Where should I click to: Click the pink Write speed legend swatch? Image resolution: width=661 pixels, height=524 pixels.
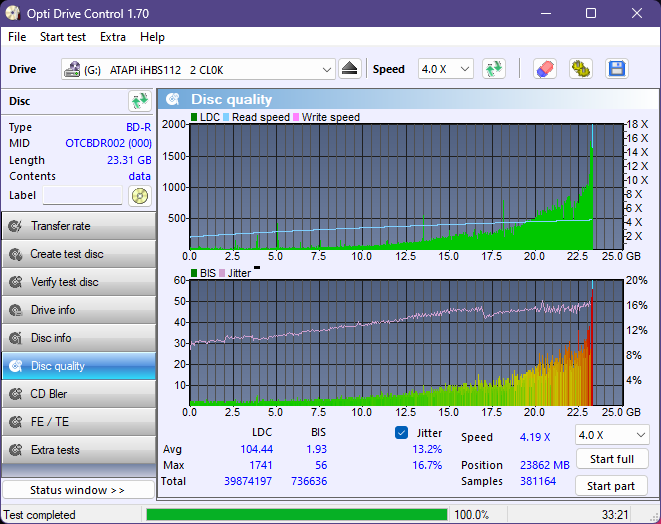coord(296,117)
